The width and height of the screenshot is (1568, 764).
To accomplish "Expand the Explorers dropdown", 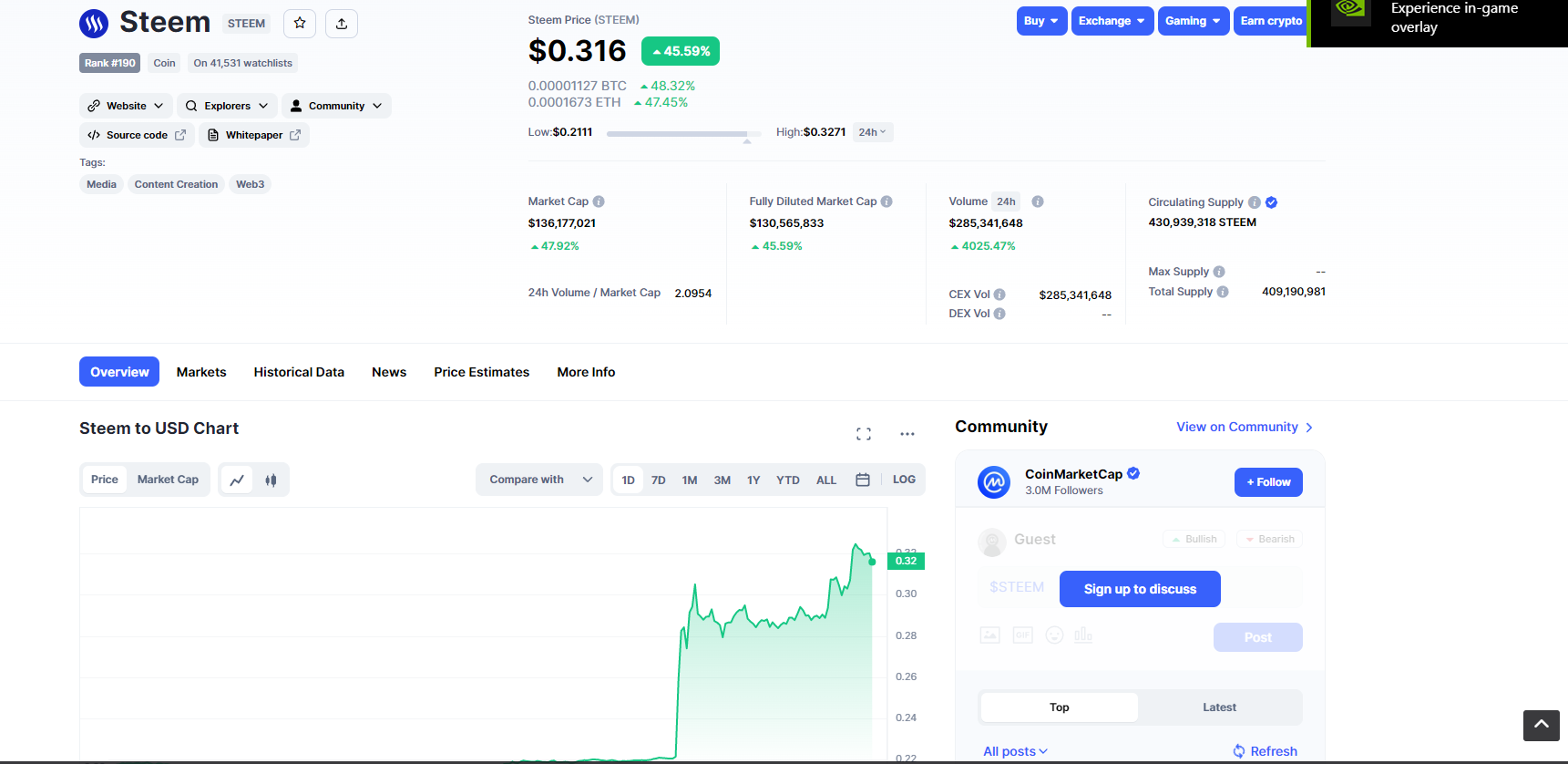I will click(228, 106).
